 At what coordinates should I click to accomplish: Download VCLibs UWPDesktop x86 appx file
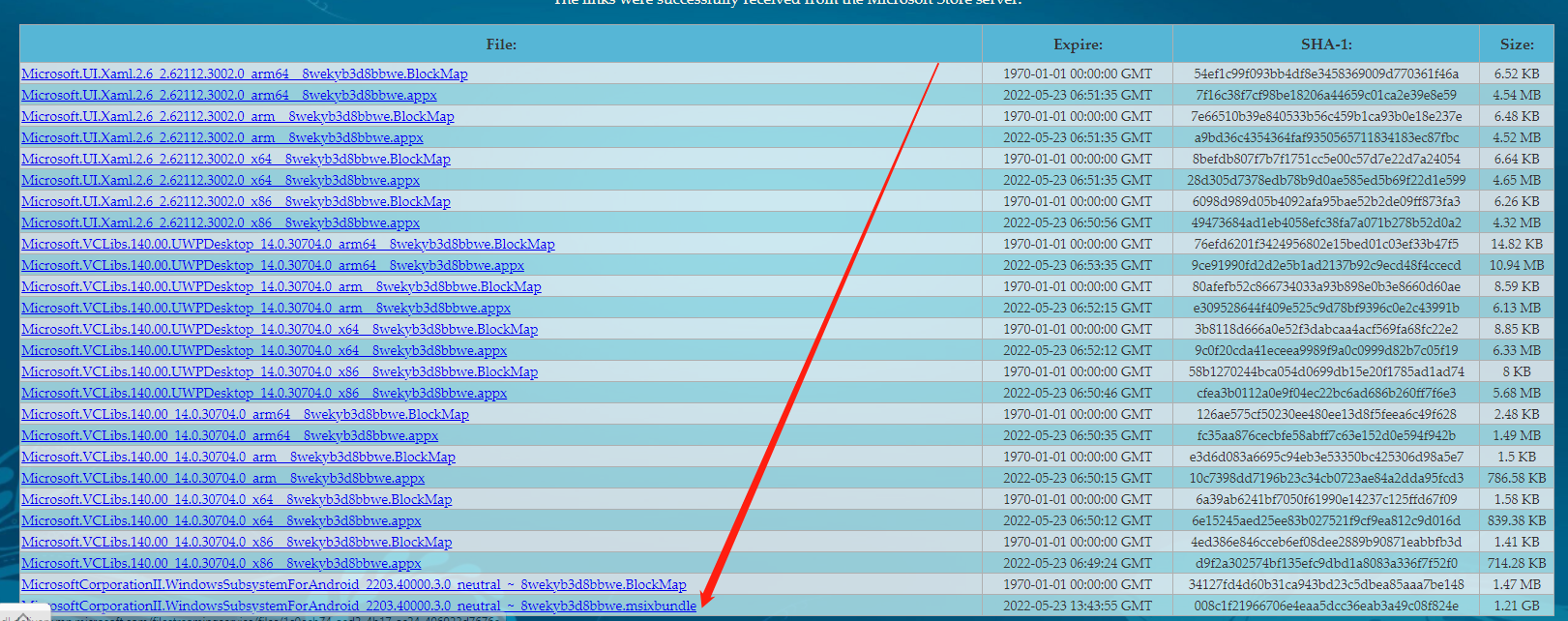[263, 394]
